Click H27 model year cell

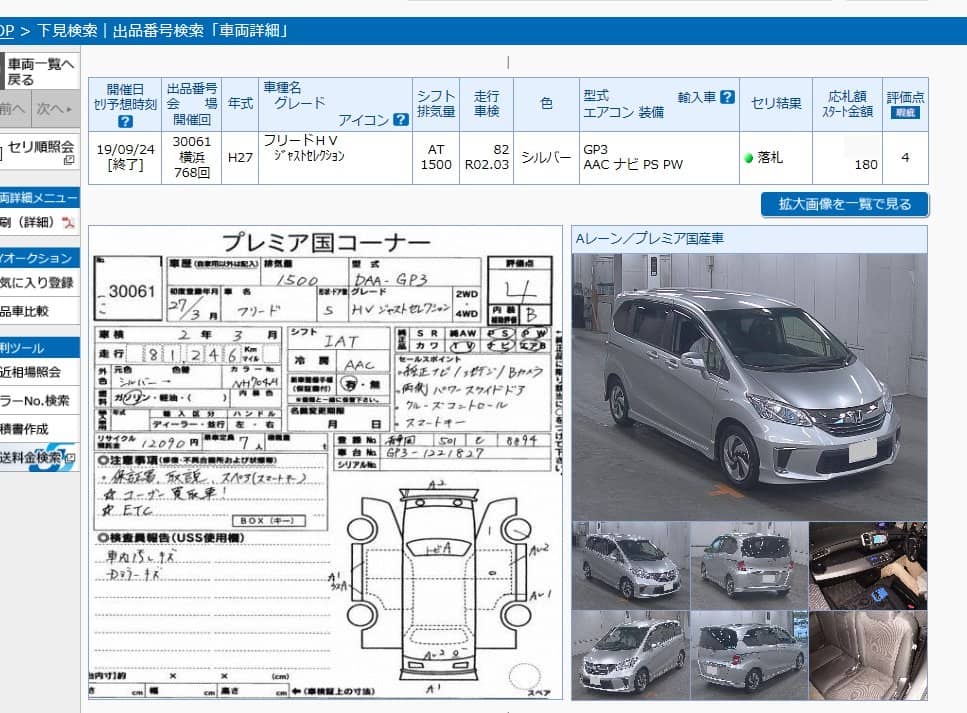point(240,157)
